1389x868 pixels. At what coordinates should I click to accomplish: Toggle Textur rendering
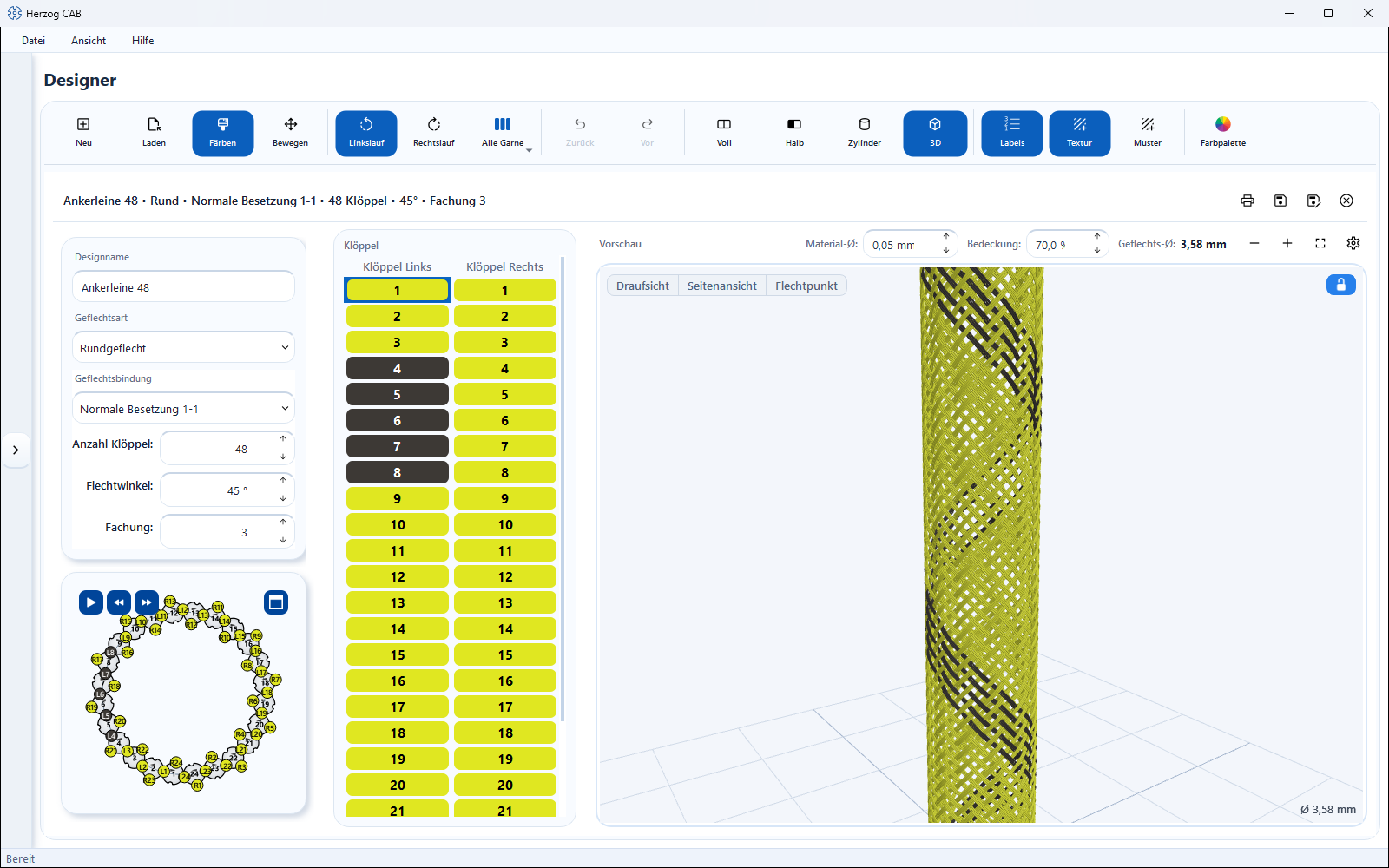point(1080,133)
